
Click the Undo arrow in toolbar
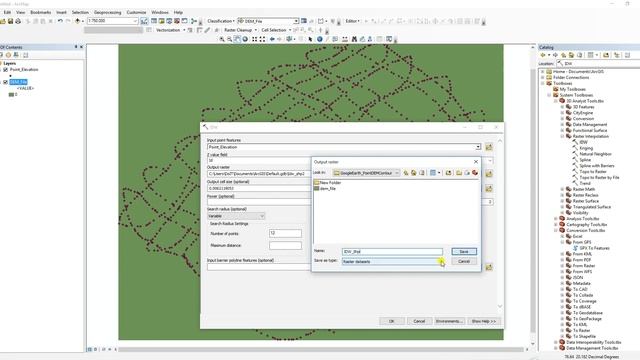[x=60, y=21]
